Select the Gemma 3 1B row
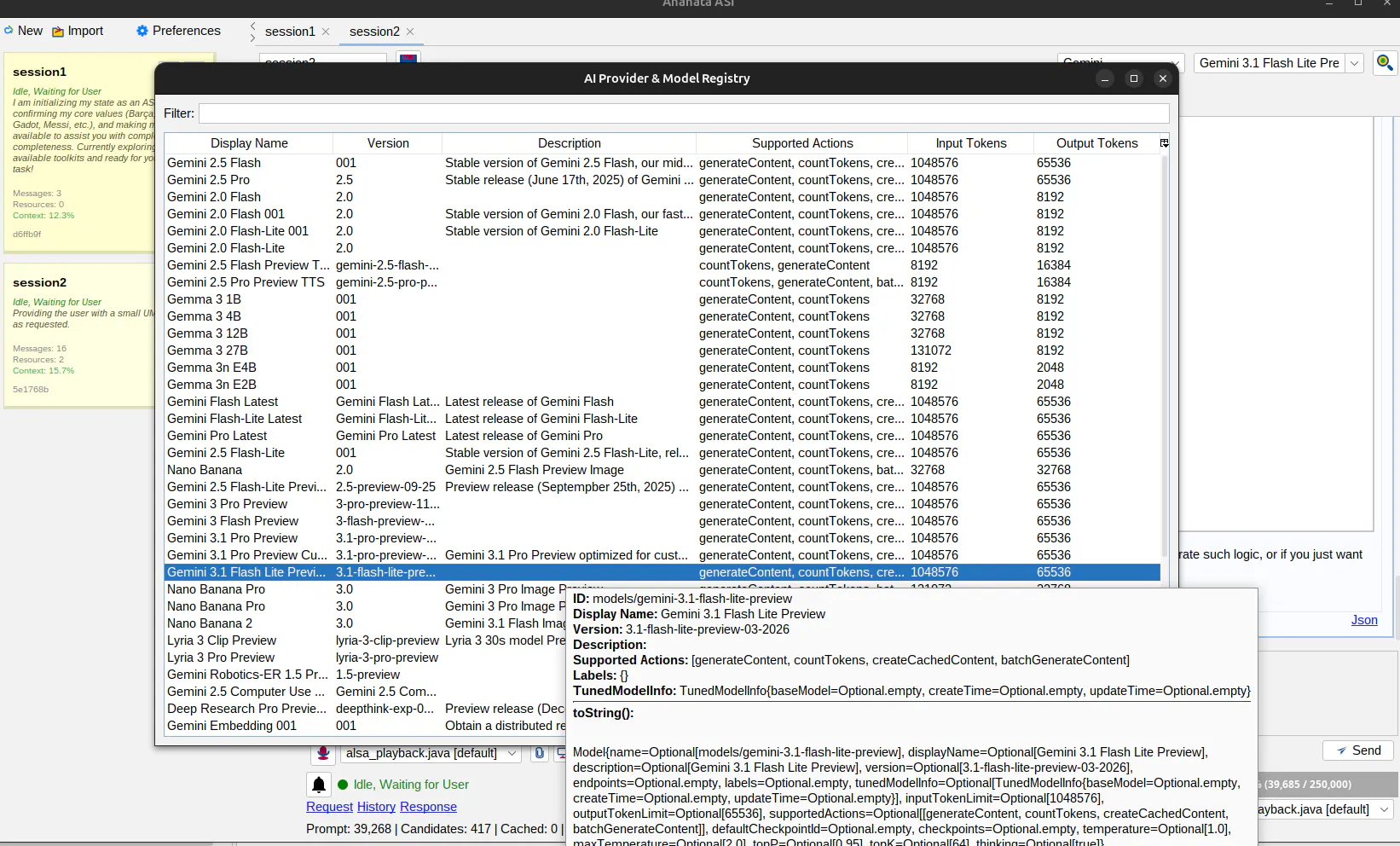The width and height of the screenshot is (1400, 846). pos(662,299)
